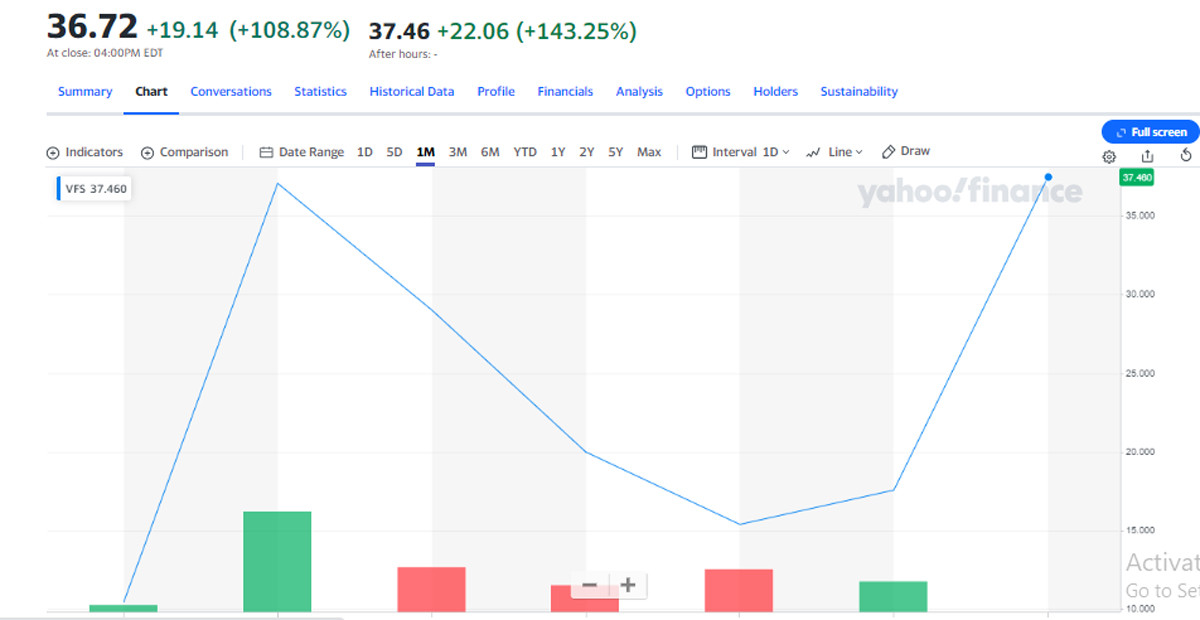Go to the Sustainability tab
The height and width of the screenshot is (620, 1200).
(859, 91)
